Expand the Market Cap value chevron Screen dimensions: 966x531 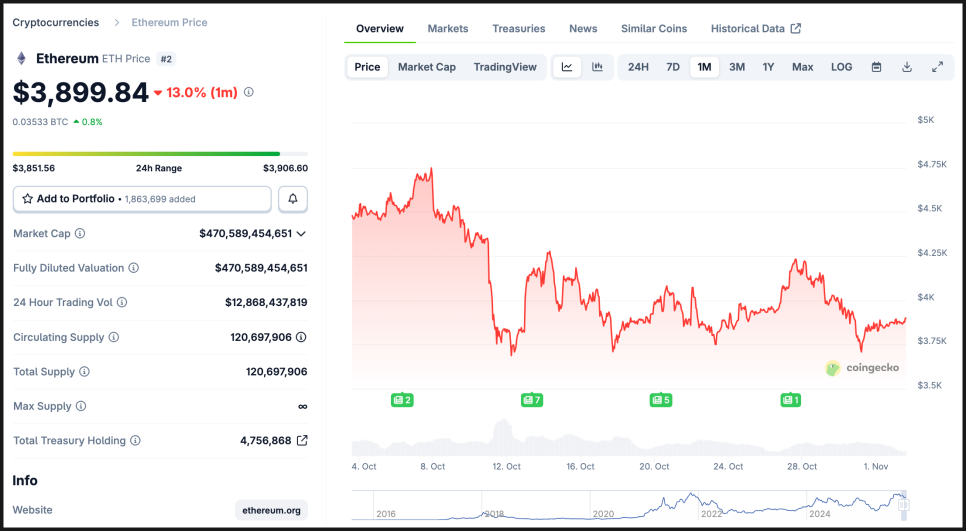(301, 233)
